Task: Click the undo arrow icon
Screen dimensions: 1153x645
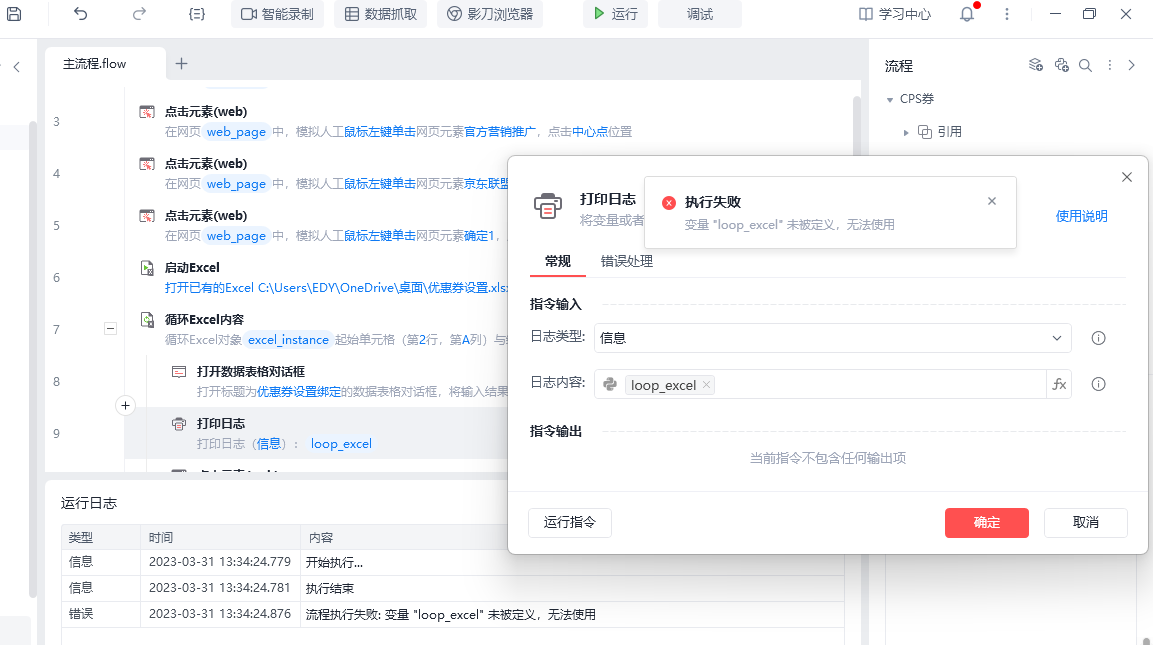Action: (x=81, y=14)
